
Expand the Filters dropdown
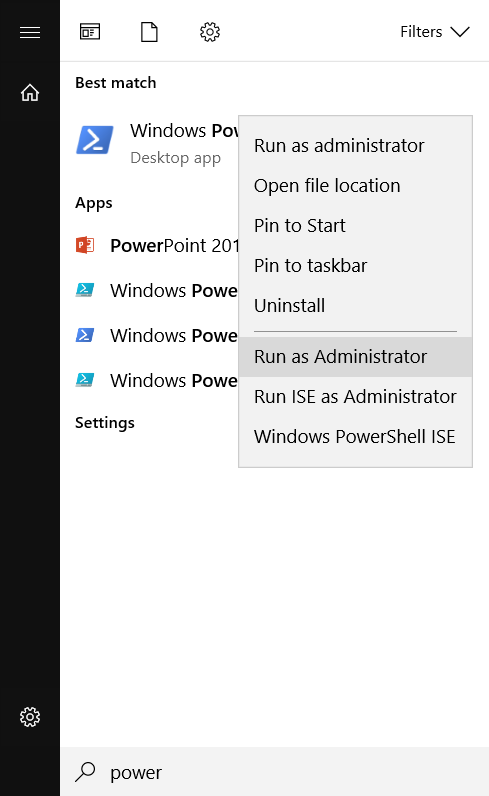(435, 32)
